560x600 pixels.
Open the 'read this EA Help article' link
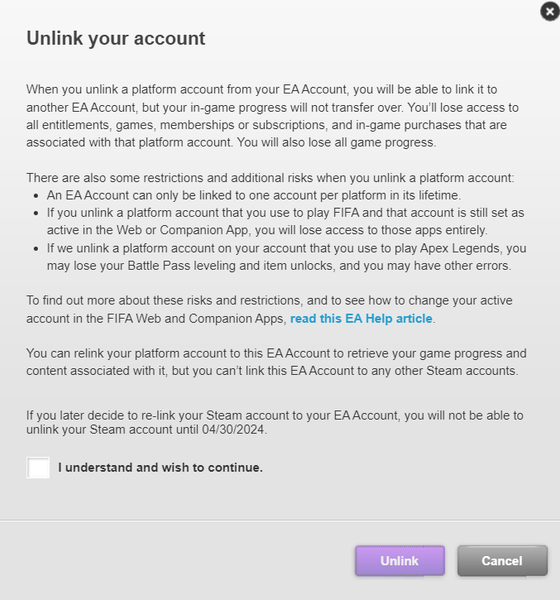click(x=361, y=318)
